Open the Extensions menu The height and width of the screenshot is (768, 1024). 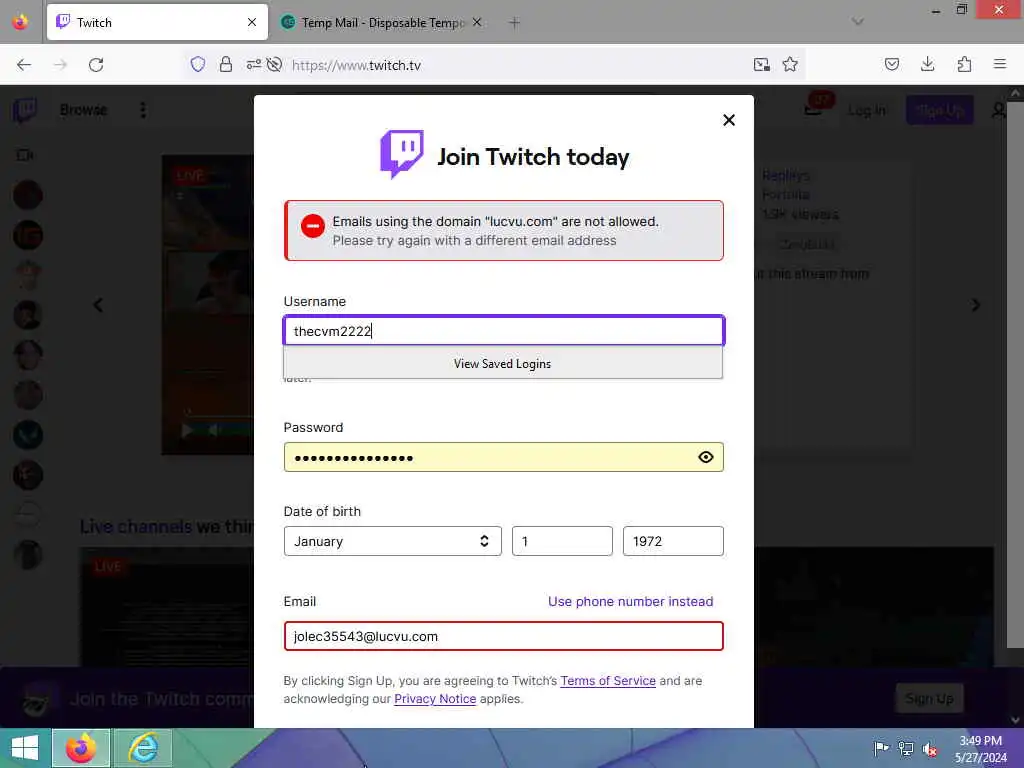coord(964,64)
